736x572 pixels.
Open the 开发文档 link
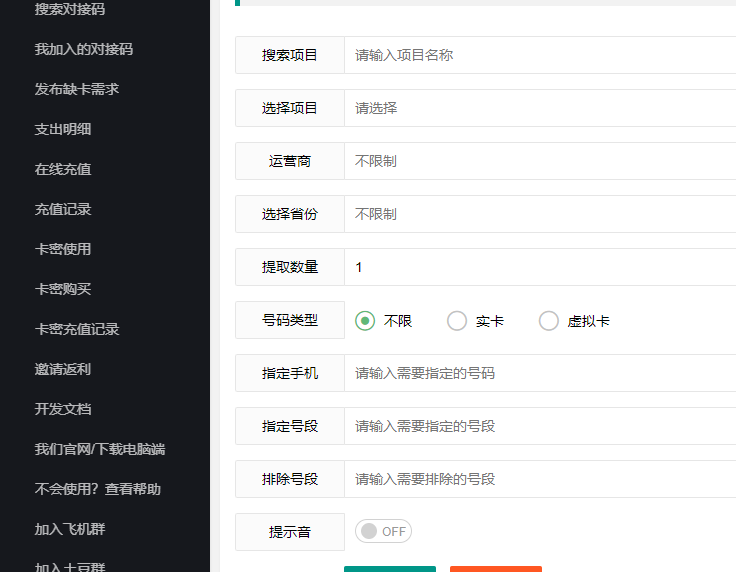coord(63,409)
